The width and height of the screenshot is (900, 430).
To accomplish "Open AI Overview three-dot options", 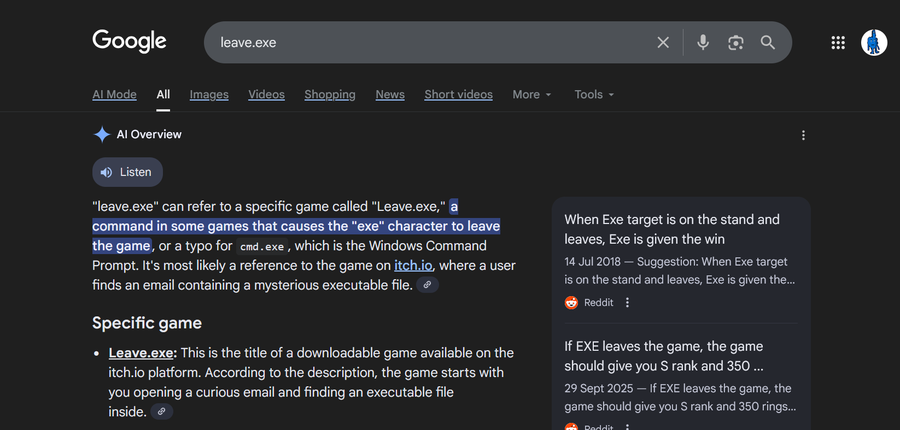I will coord(803,135).
